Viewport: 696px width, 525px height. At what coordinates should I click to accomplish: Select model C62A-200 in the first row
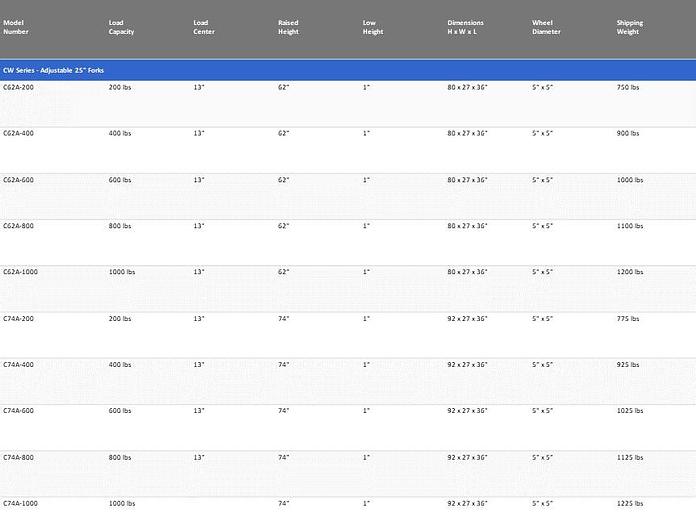(x=18, y=88)
